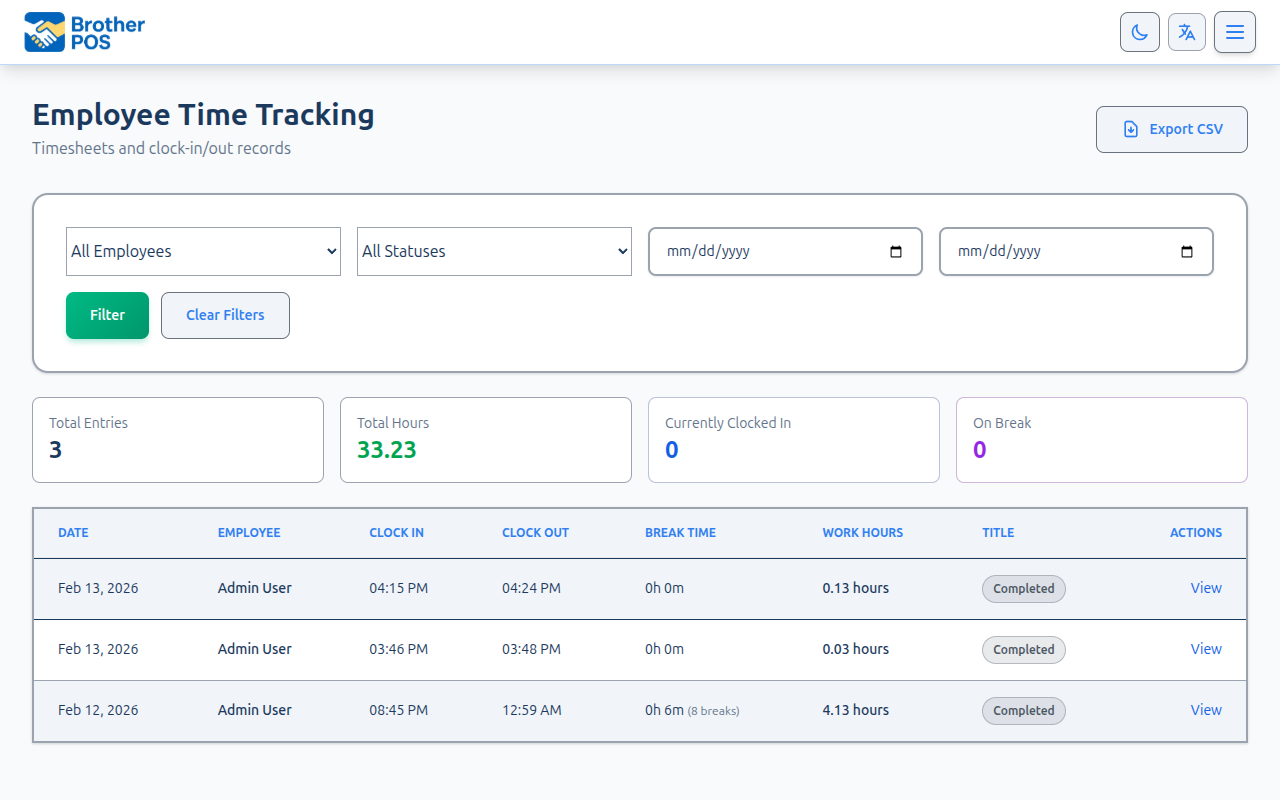The height and width of the screenshot is (800, 1280).
Task: Open the All Employees dropdown
Action: tap(203, 251)
